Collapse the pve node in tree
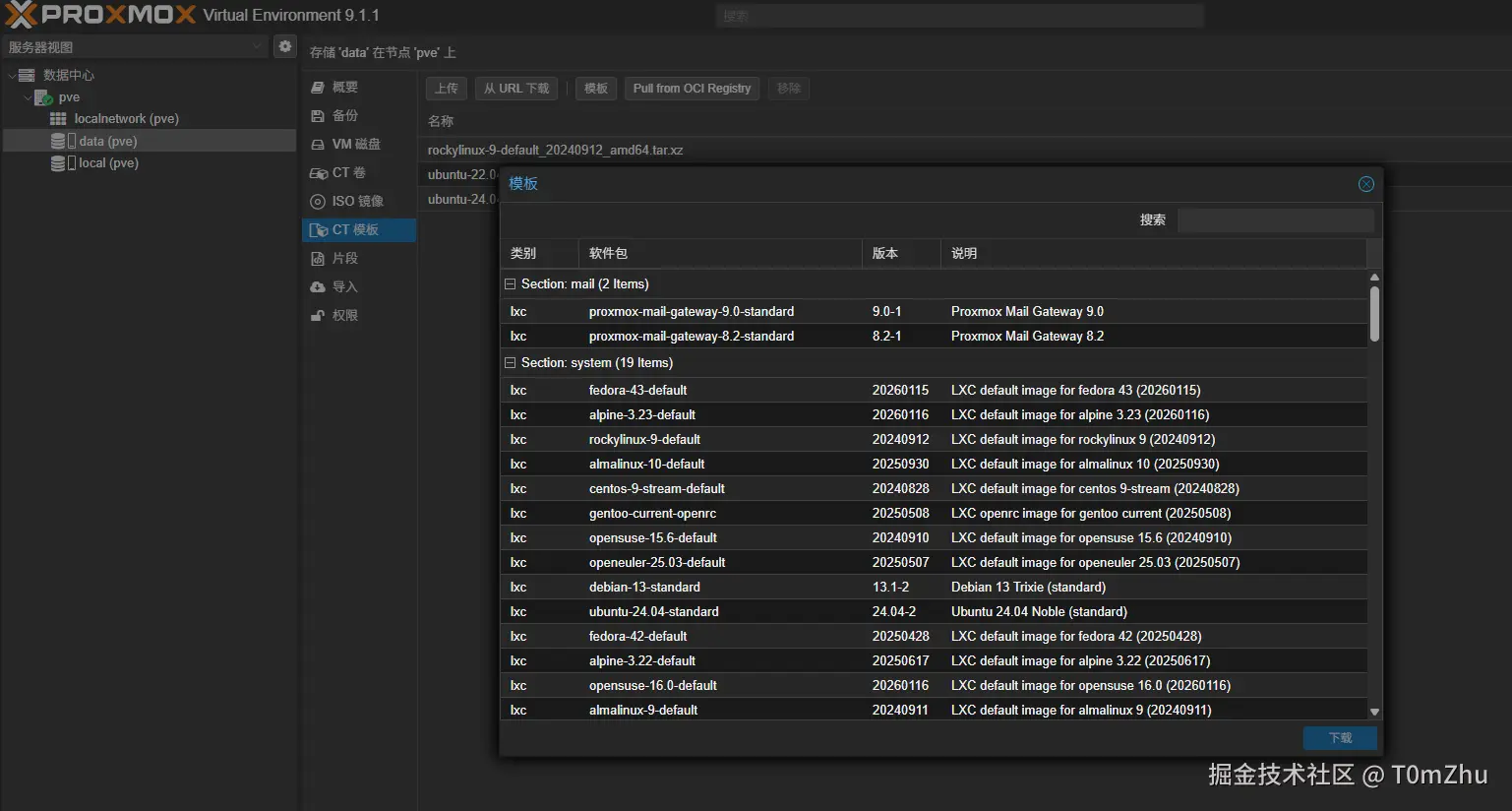Viewport: 1512px width, 811px height. click(x=28, y=97)
